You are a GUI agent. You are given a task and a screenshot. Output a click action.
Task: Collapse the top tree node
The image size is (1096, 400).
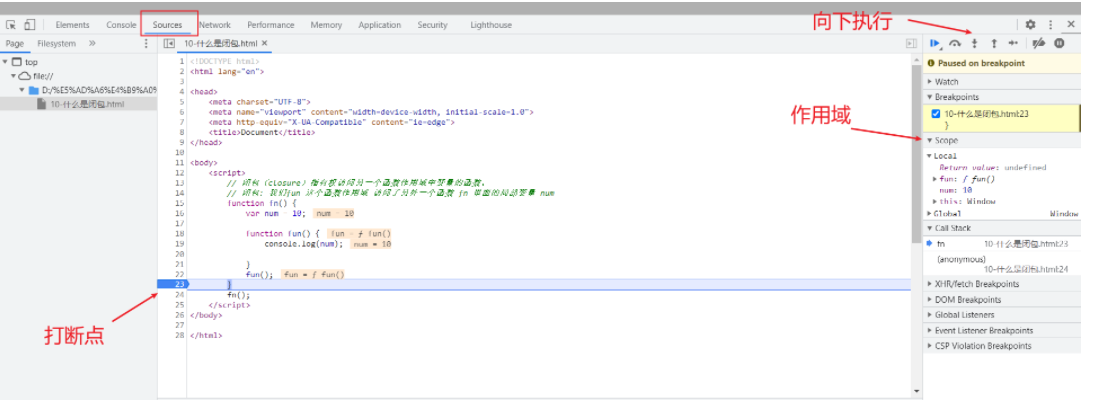pos(6,62)
